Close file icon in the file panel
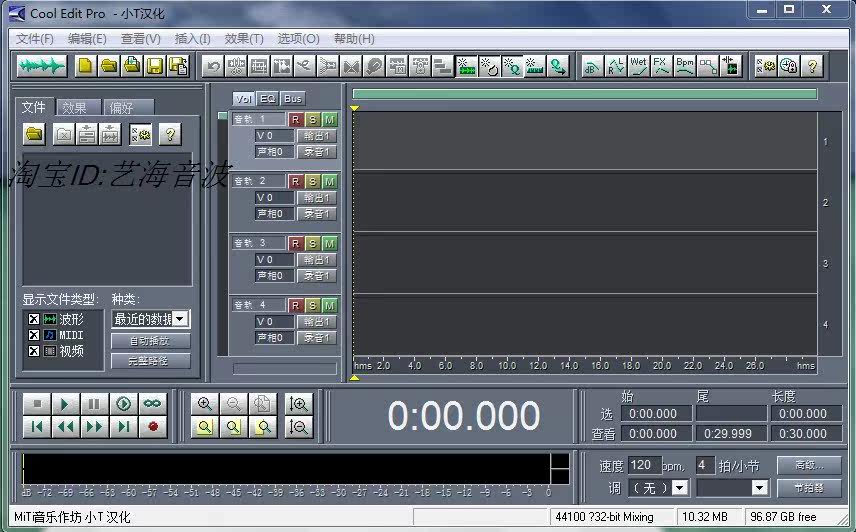Image resolution: width=856 pixels, height=532 pixels. (x=63, y=134)
